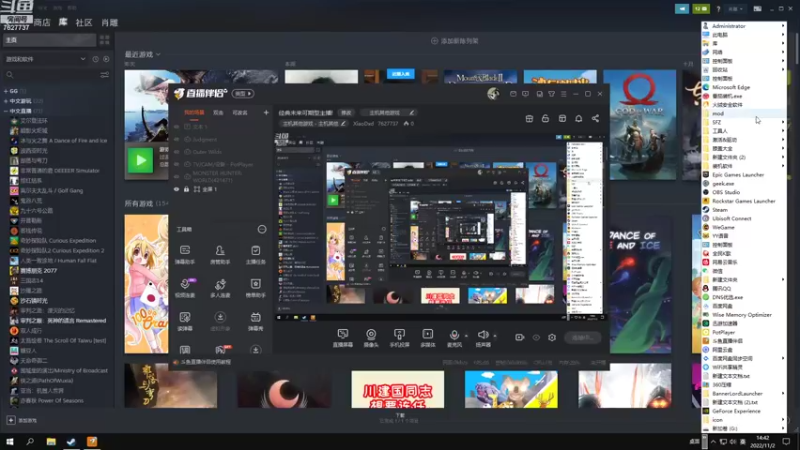This screenshot has height=450, width=800.
Task: Click the 麦克风 microphone icon
Action: (x=454, y=335)
